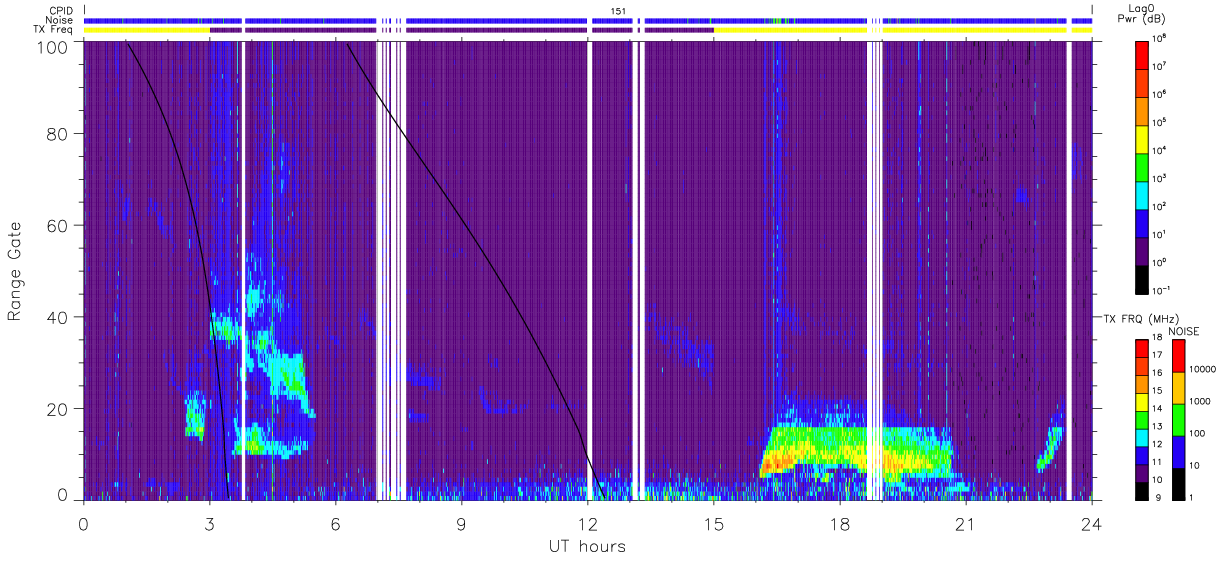This screenshot has width=1228, height=567.
Task: Click the green segment of the NOISE colorbar
Action: click(1177, 420)
